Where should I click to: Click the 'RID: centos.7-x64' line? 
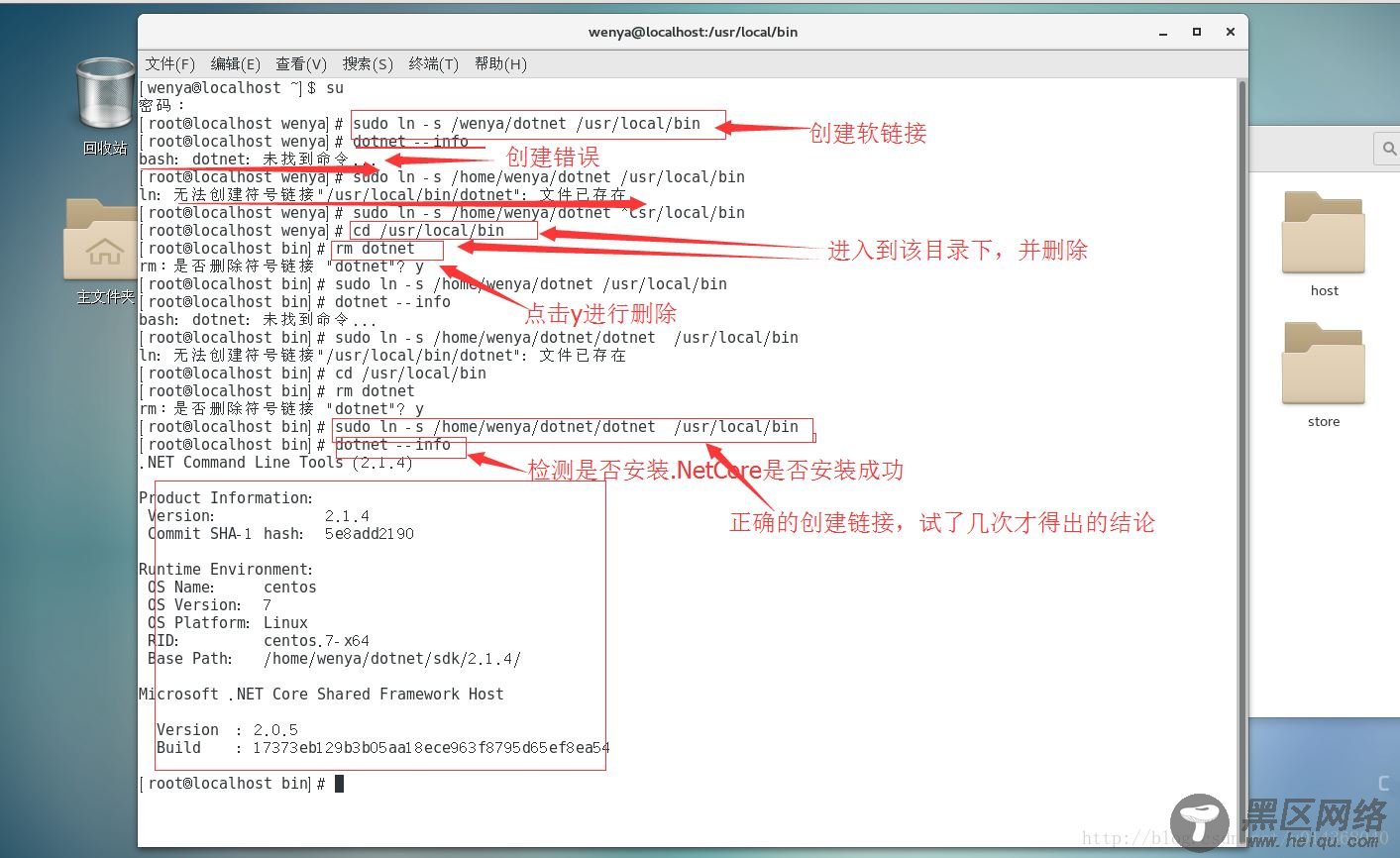tap(259, 641)
